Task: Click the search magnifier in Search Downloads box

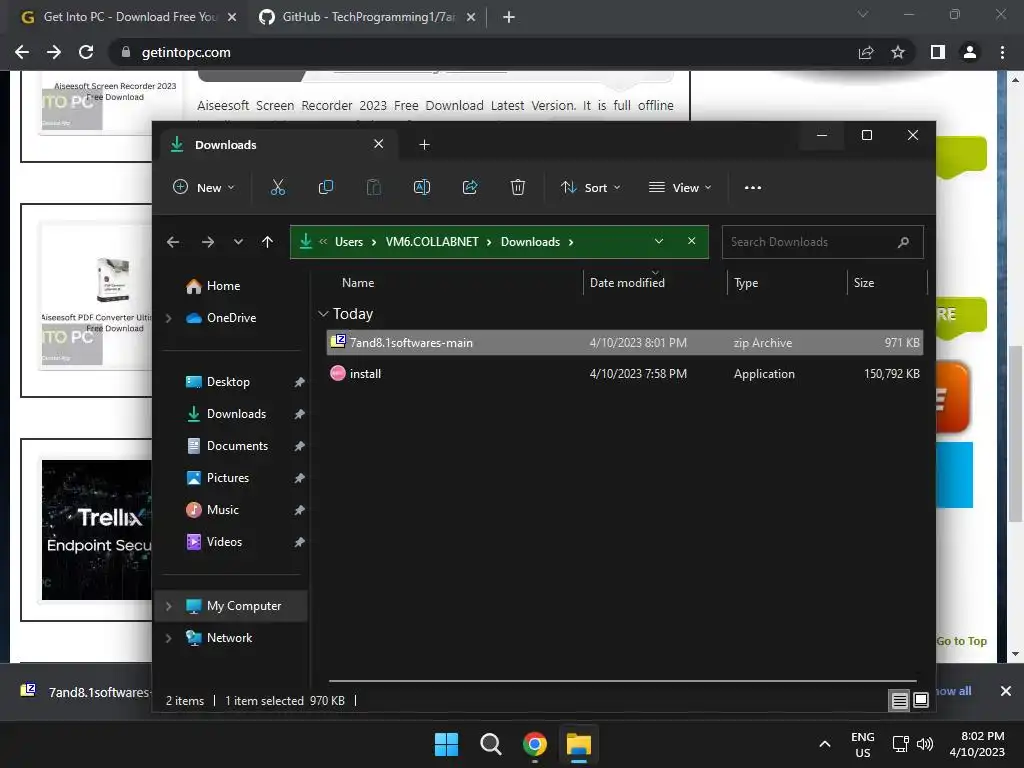Action: 903,242
